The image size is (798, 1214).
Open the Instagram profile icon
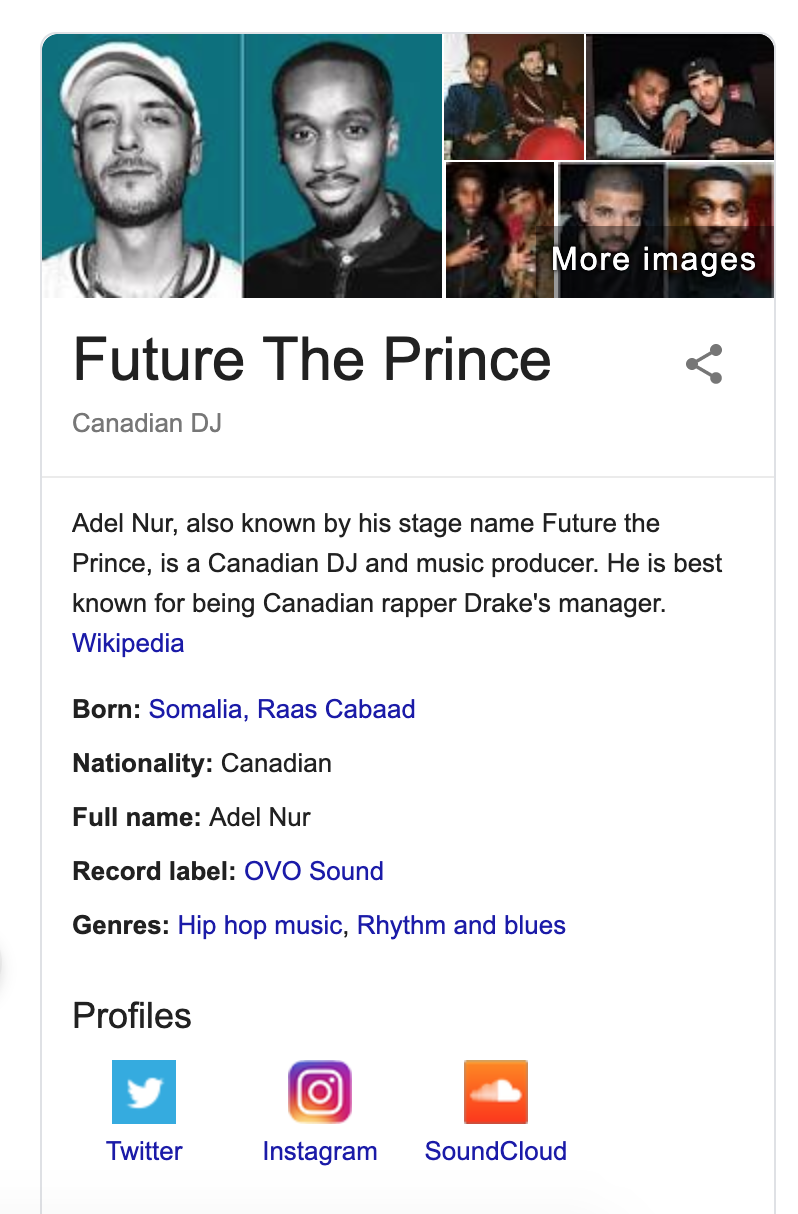pyautogui.click(x=320, y=1092)
